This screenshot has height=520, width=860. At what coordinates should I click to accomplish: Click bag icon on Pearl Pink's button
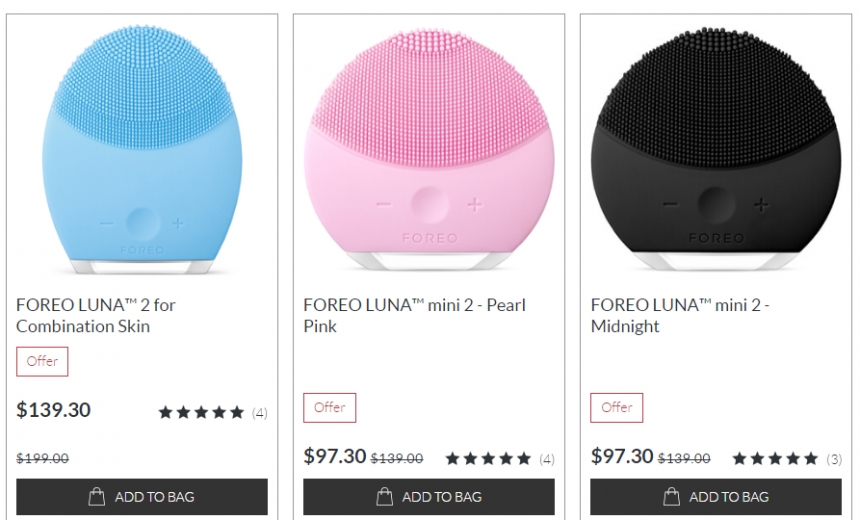coord(384,496)
